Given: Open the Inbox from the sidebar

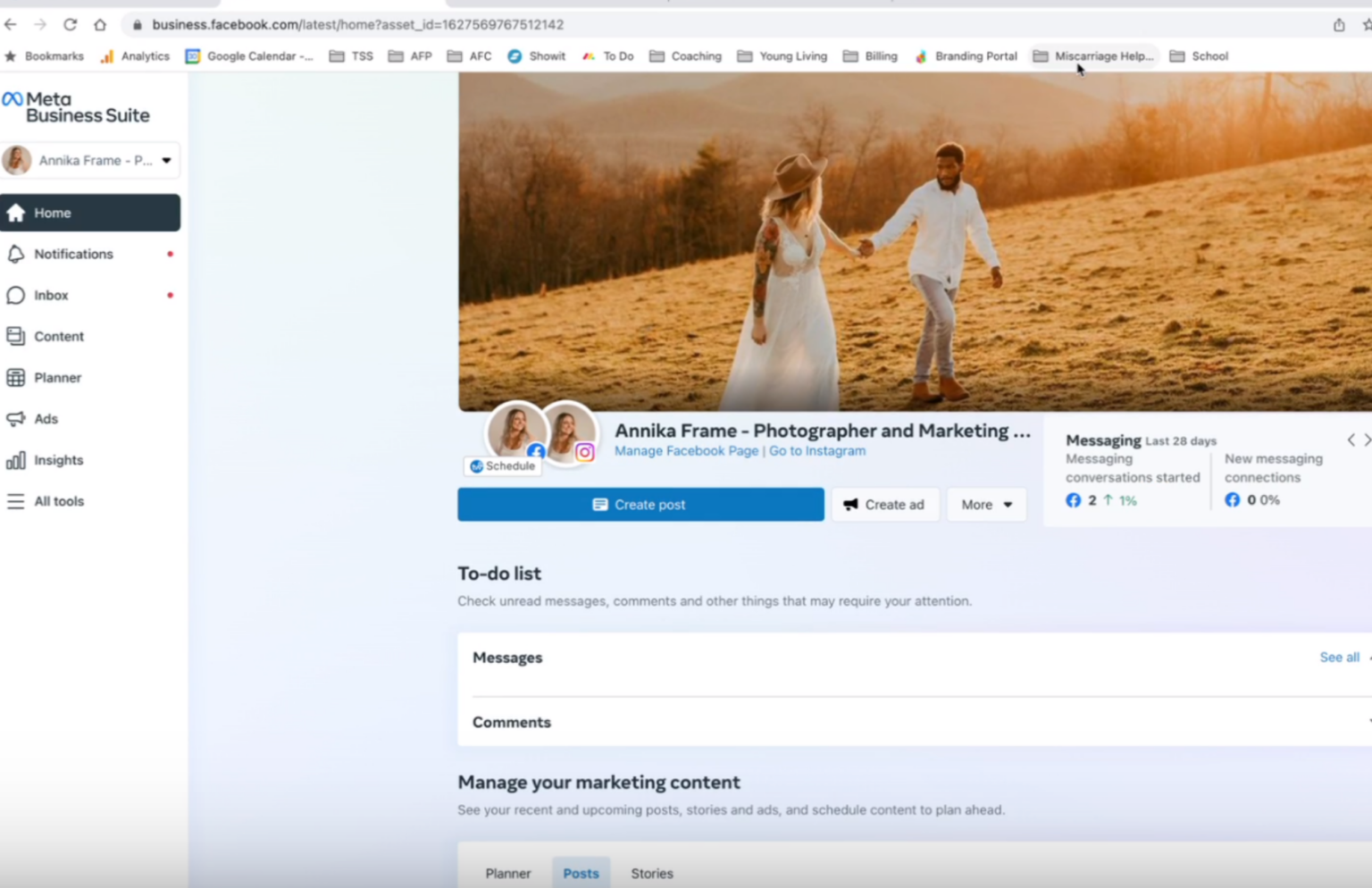Looking at the screenshot, I should [x=51, y=295].
